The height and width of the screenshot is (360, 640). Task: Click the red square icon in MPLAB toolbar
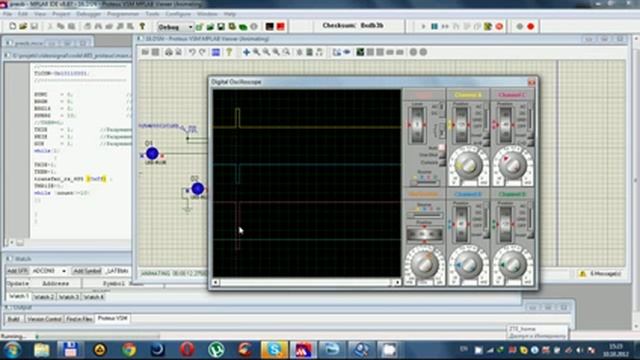coord(280,27)
